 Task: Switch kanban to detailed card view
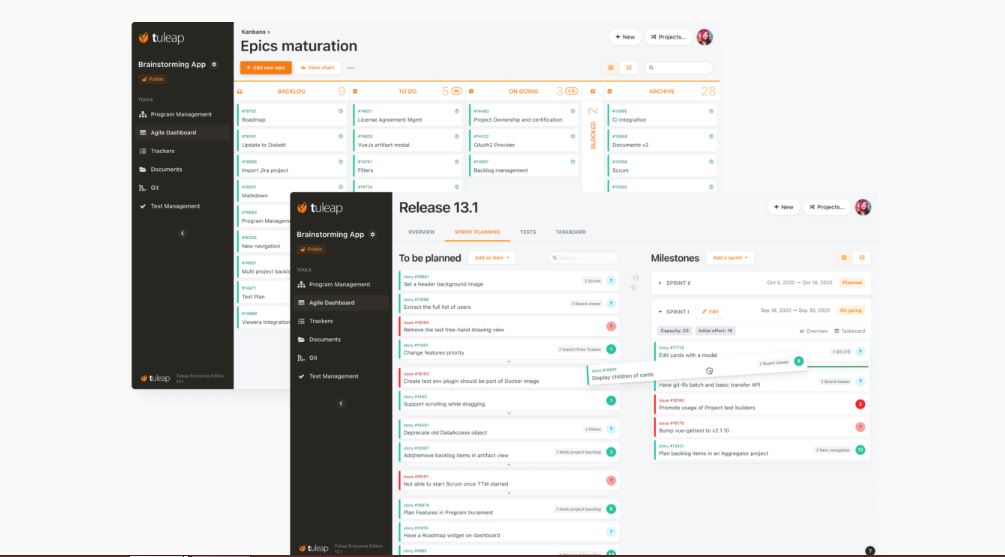click(611, 67)
